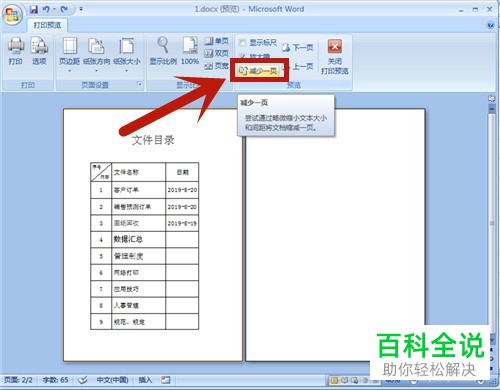Click the 文件名称 table header cell
The image size is (500, 390).
[x=138, y=172]
